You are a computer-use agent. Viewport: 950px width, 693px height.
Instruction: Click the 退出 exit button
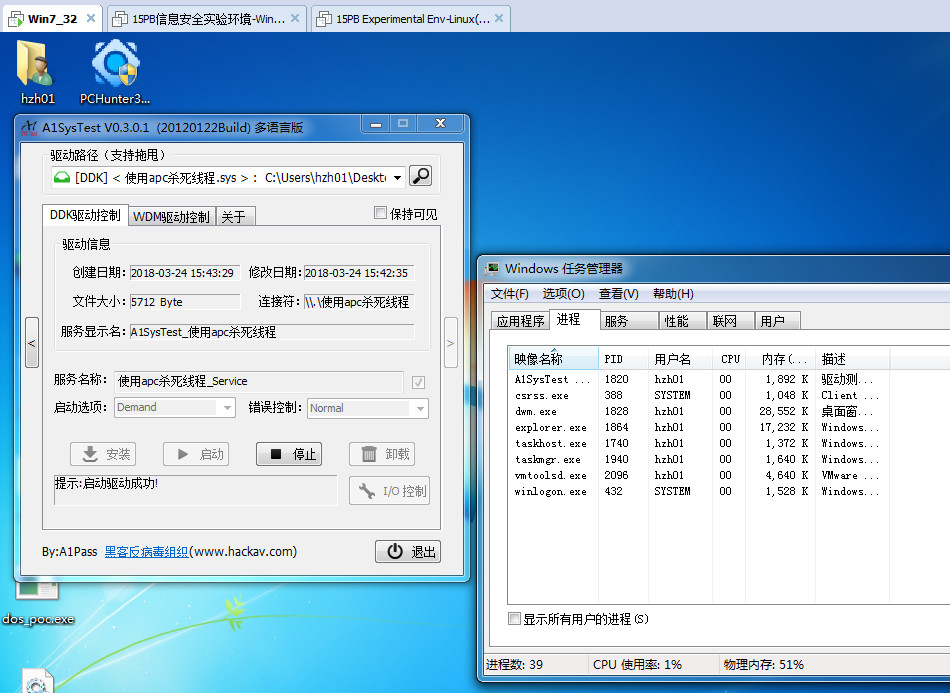pos(408,551)
